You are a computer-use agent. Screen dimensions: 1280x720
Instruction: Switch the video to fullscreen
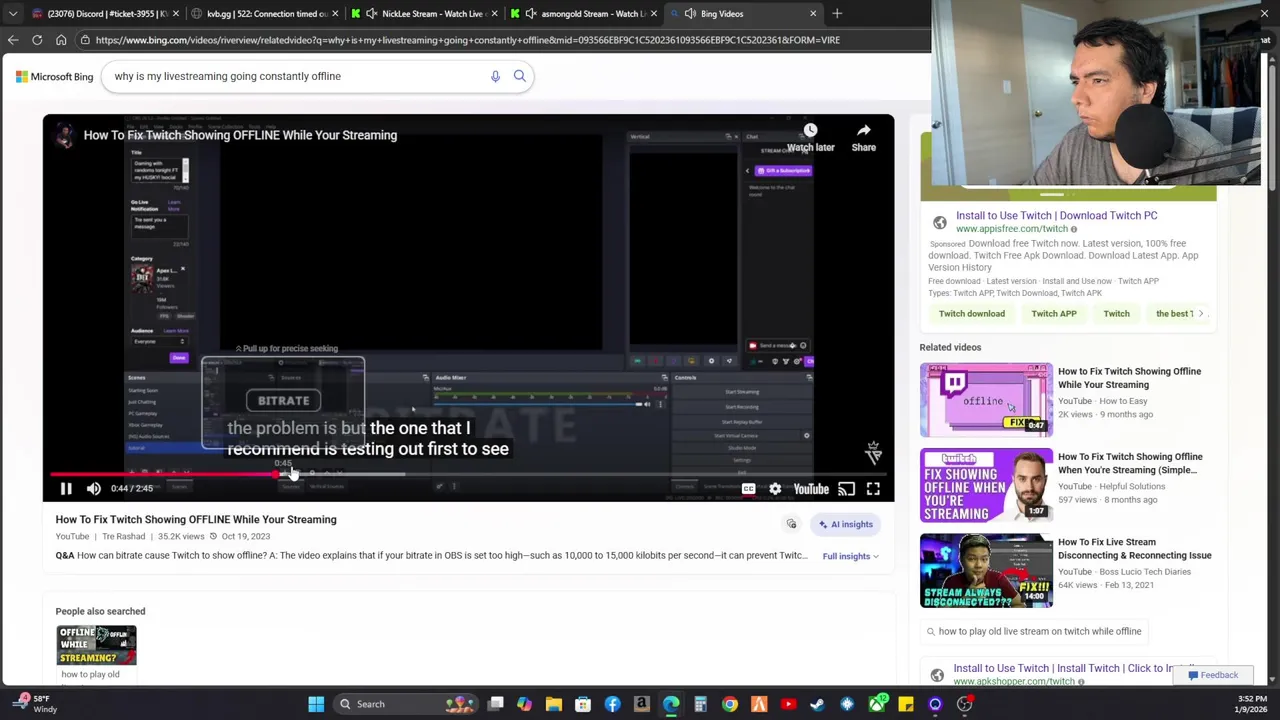point(873,489)
